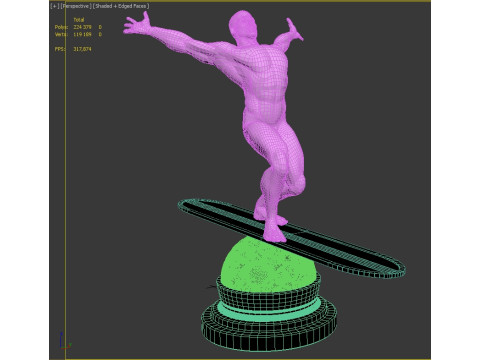Viewport: 480px width, 360px height.
Task: Open the [+] viewport general menu
Action: 54,6
